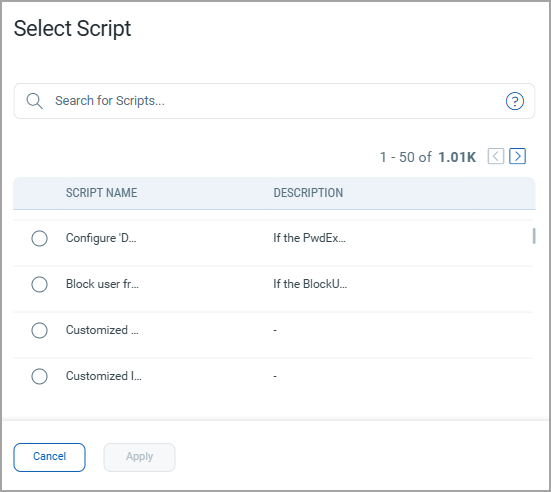Click the 'If the PwdEx...' description cell
Screen dimensions: 551x492
310,238
